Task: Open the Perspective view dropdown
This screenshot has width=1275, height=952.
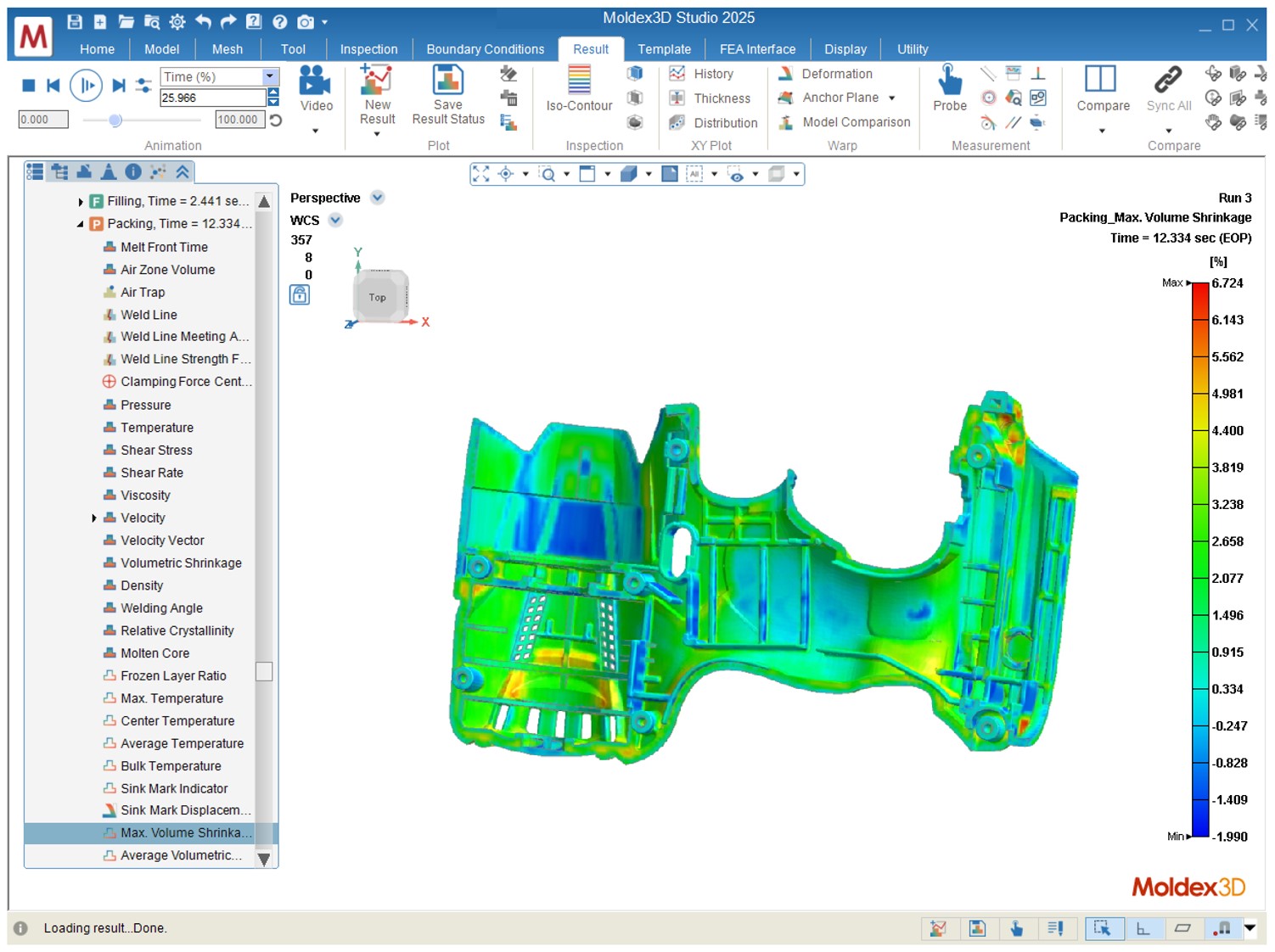Action: (378, 198)
